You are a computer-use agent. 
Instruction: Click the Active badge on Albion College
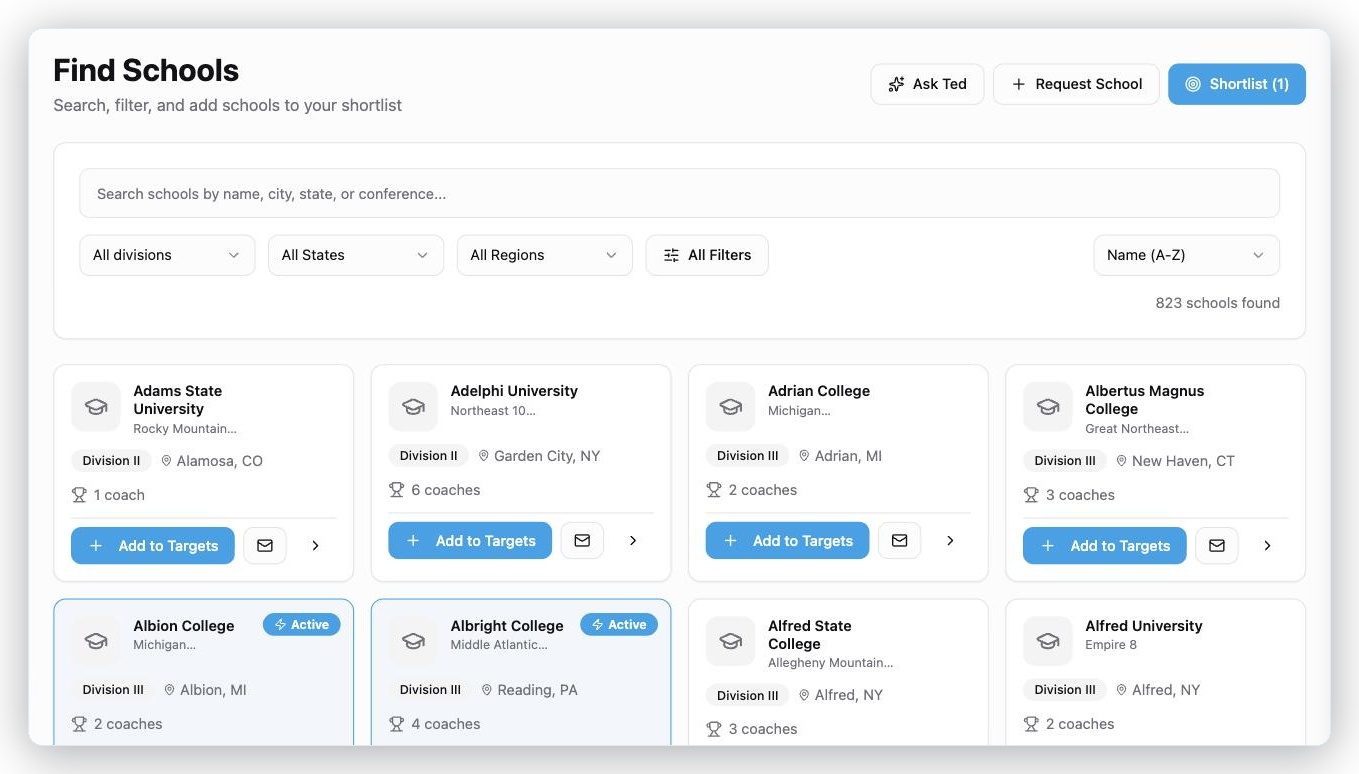(302, 625)
